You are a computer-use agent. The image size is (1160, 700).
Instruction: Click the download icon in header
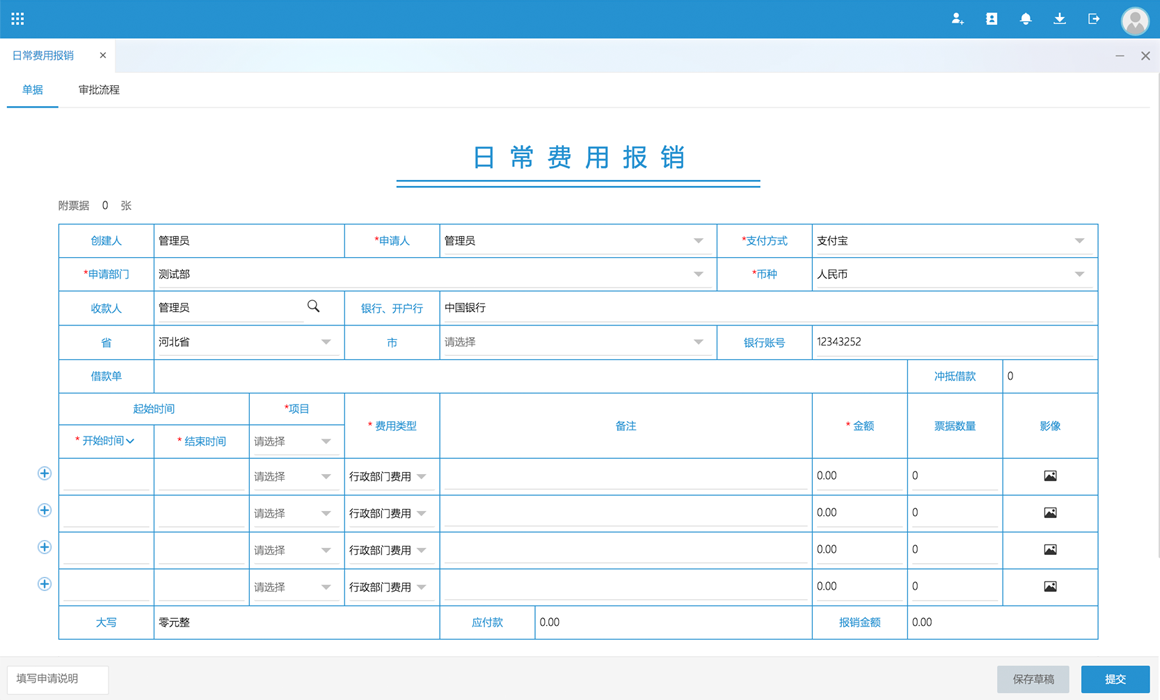[x=1059, y=19]
